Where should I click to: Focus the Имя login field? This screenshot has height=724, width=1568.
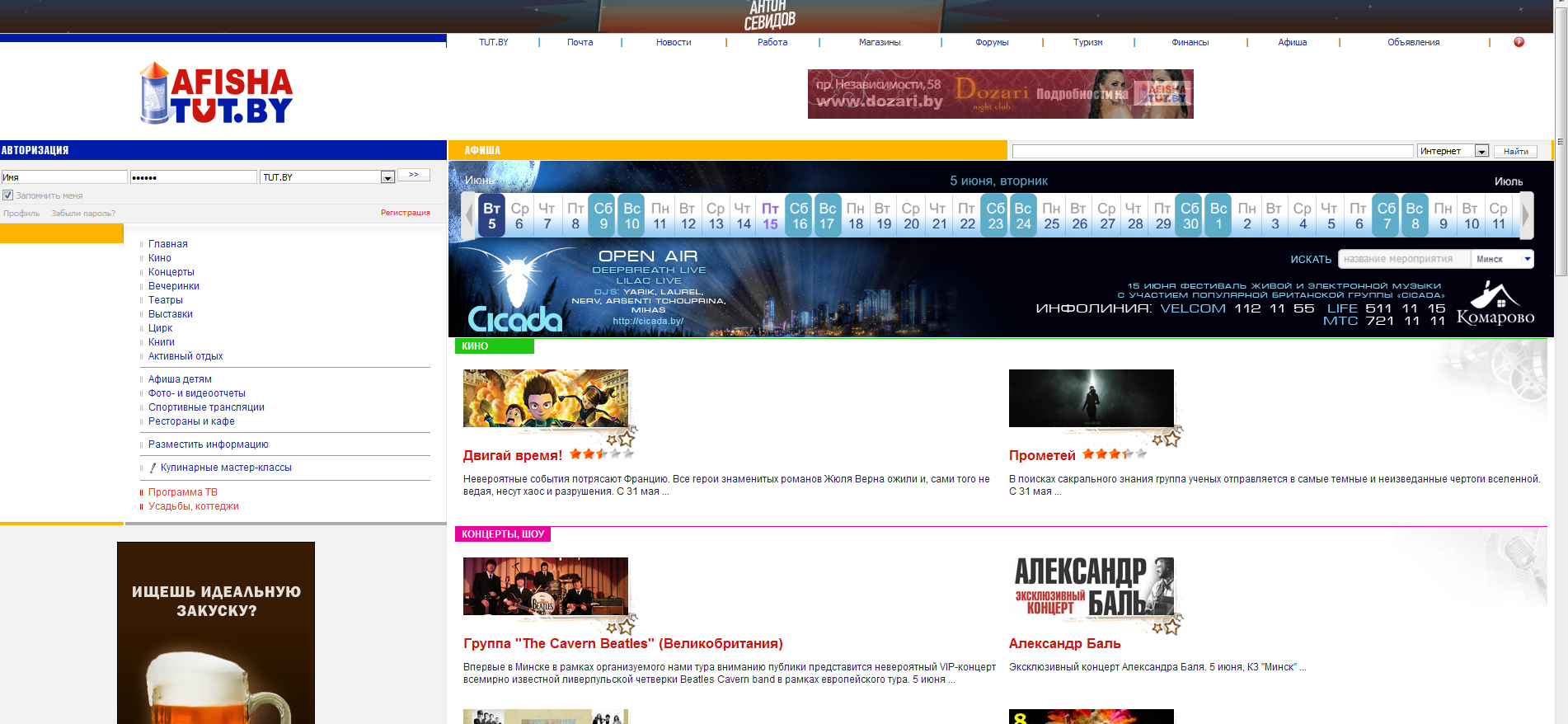(64, 177)
